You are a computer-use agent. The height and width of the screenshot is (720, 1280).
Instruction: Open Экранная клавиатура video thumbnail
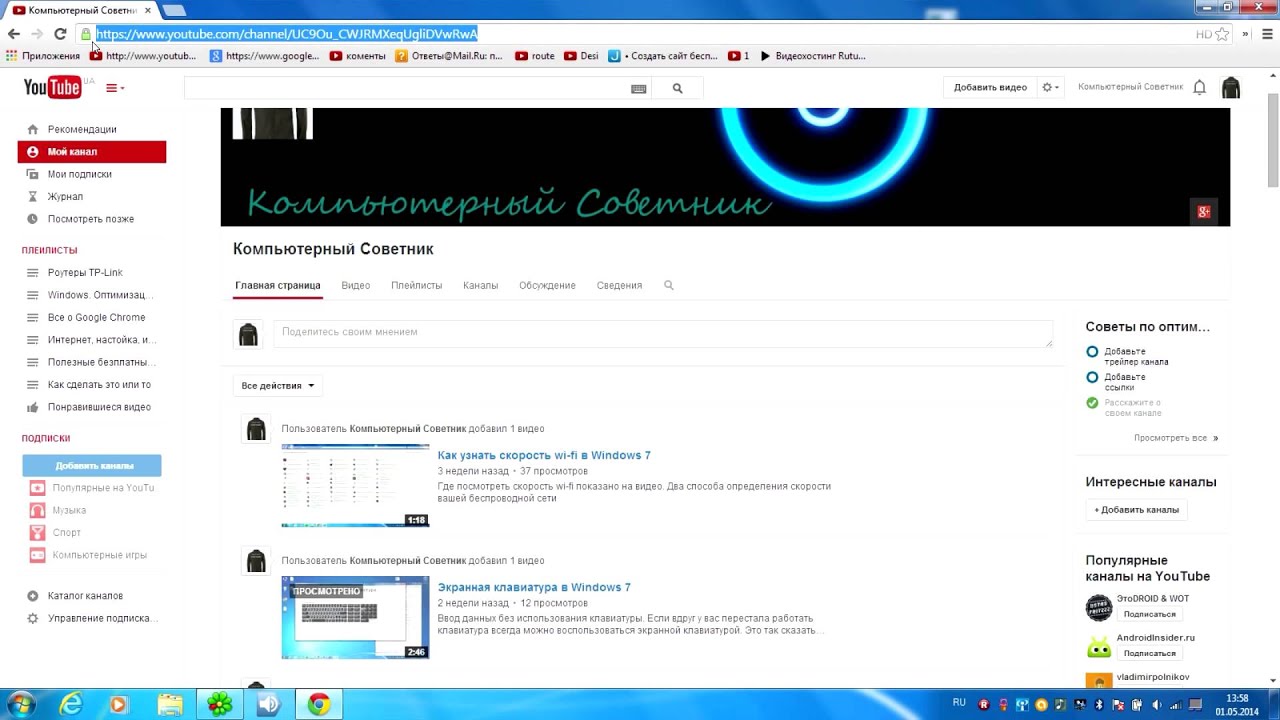[x=355, y=618]
